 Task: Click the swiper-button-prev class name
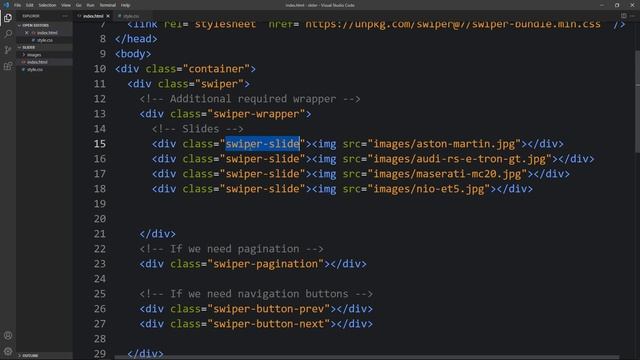click(269, 309)
